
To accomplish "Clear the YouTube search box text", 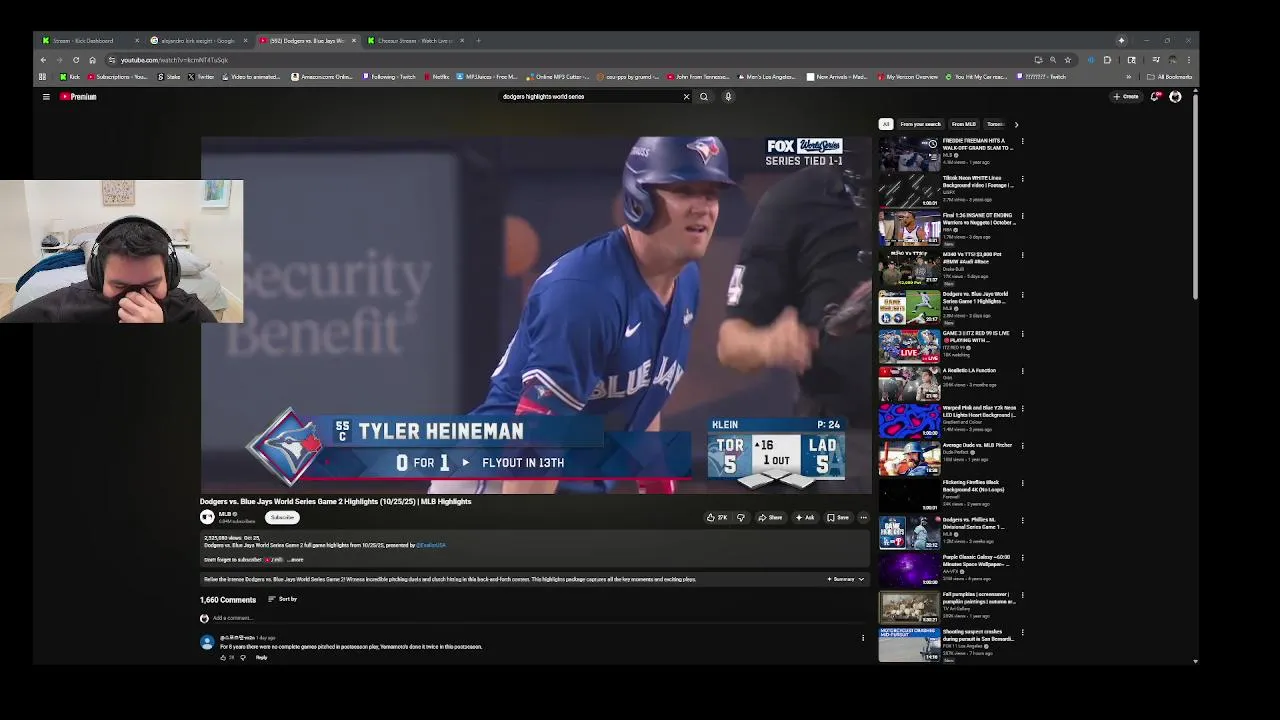I will [x=686, y=97].
